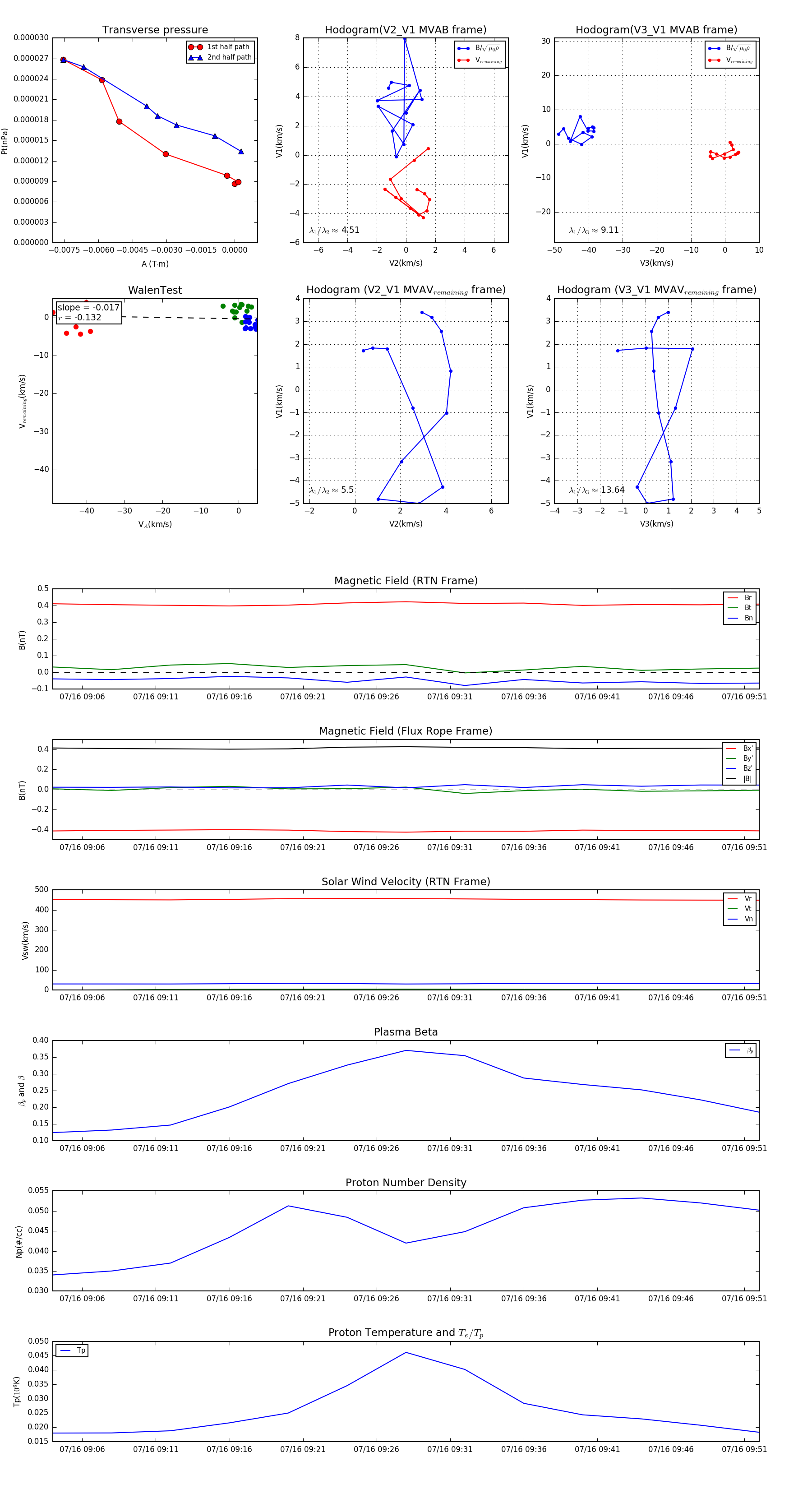Image resolution: width=812 pixels, height=1489 pixels.
Task: Click the 'λ1/λ2 ≈ 4.51' annotation
Action: point(334,230)
